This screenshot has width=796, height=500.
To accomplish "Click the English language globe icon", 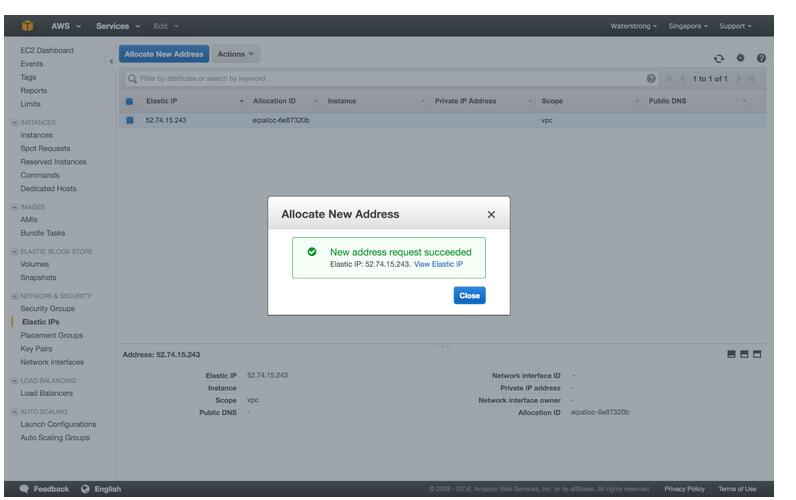I will click(x=85, y=489).
